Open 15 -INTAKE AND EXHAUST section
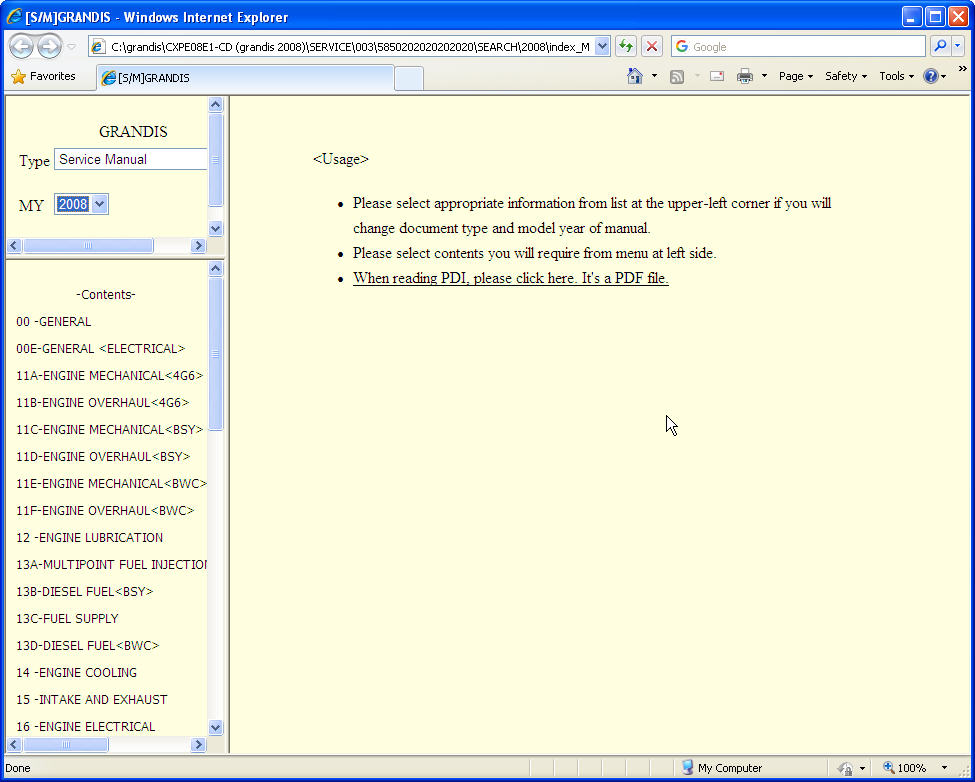This screenshot has width=975, height=782. 91,700
